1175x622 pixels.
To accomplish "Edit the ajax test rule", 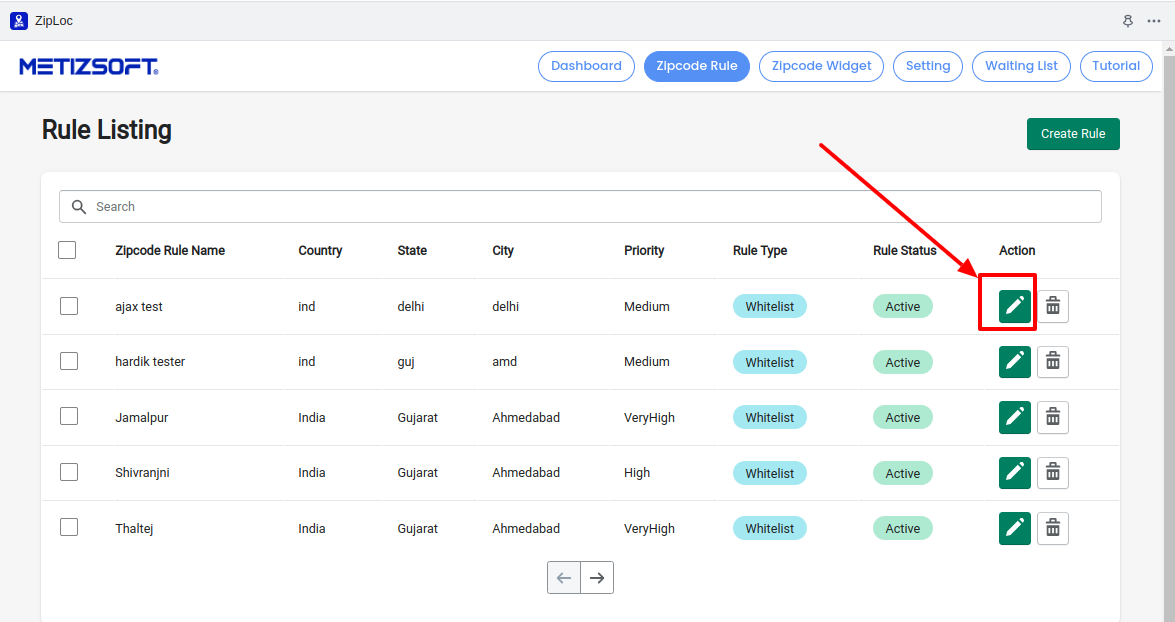I will (1014, 306).
